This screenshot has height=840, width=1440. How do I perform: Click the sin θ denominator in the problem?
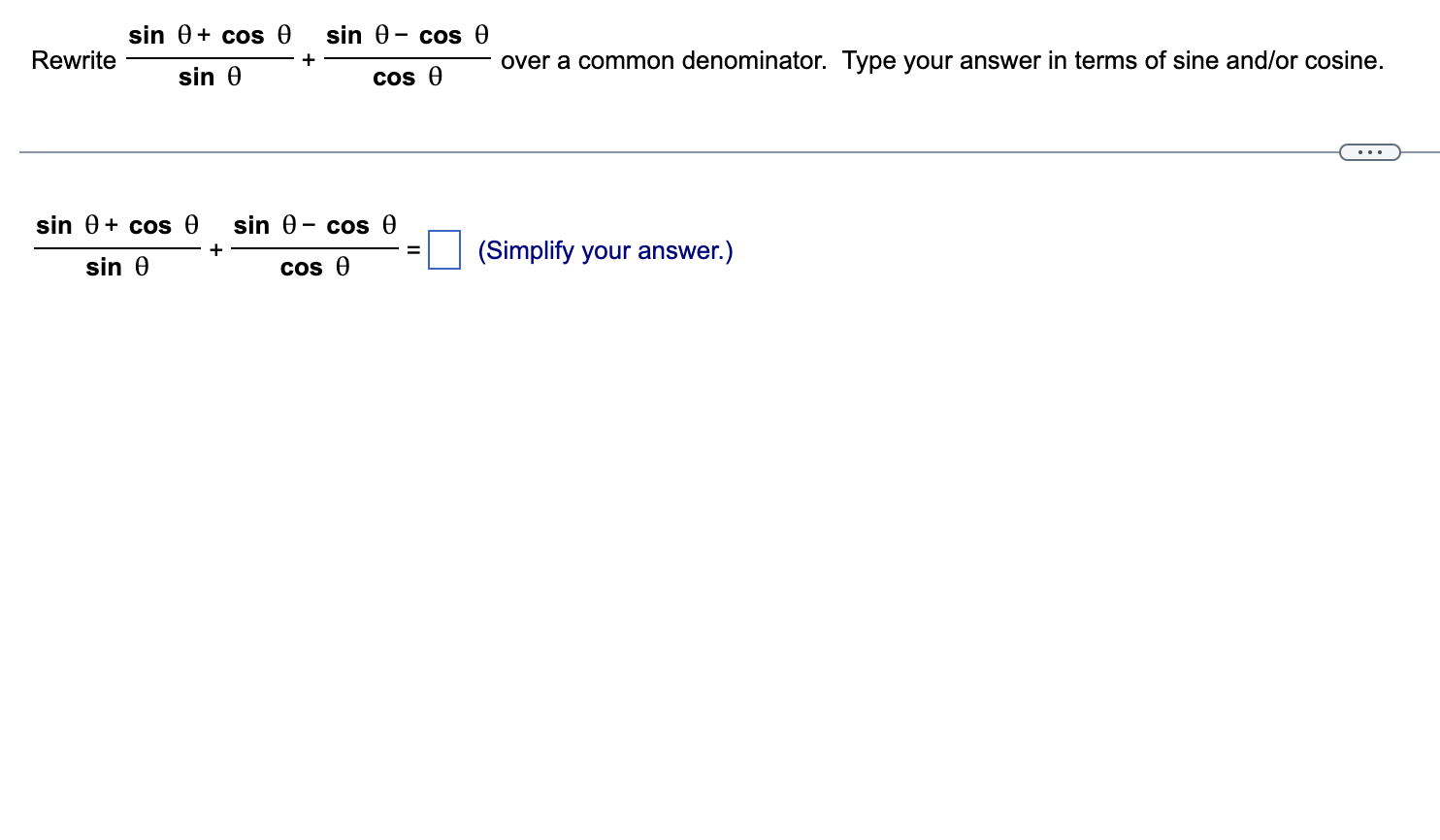pyautogui.click(x=208, y=77)
